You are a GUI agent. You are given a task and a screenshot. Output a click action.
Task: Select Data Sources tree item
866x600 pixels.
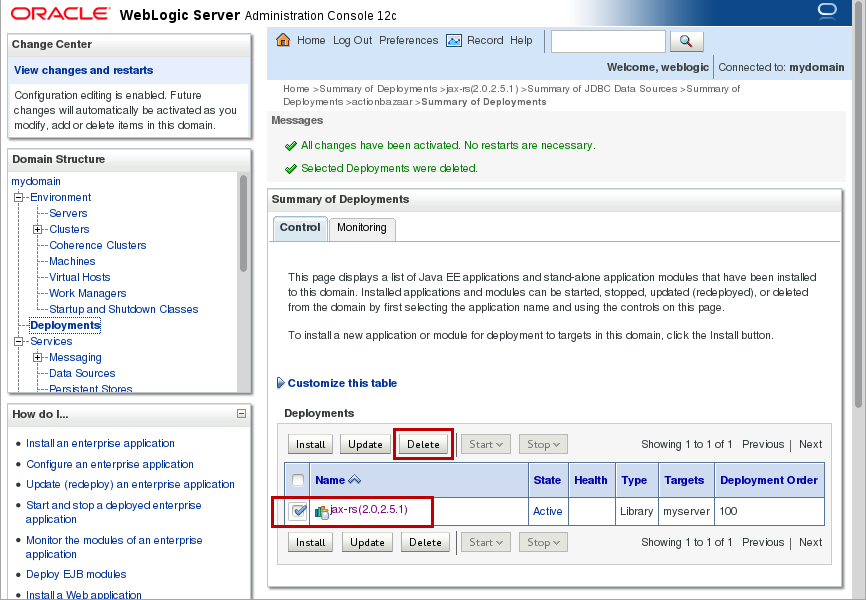tap(82, 373)
